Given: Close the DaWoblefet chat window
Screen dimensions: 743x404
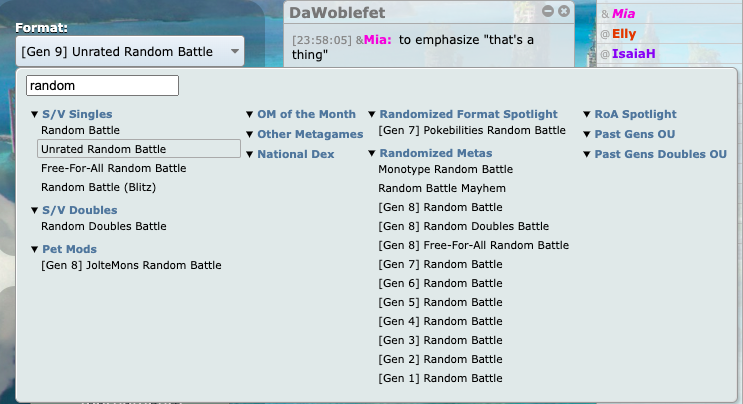Looking at the screenshot, I should coord(564,11).
